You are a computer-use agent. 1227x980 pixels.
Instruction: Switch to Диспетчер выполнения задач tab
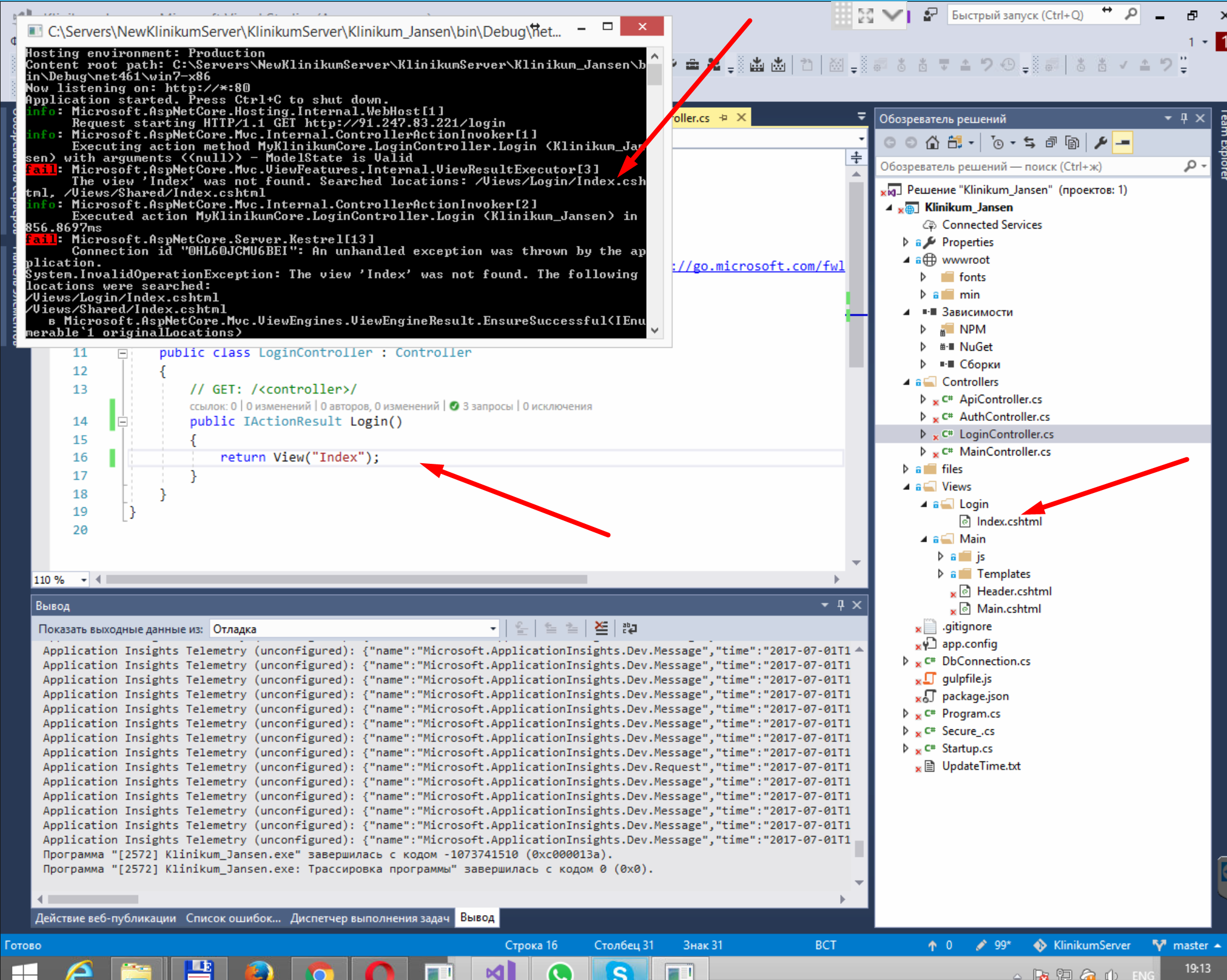369,917
